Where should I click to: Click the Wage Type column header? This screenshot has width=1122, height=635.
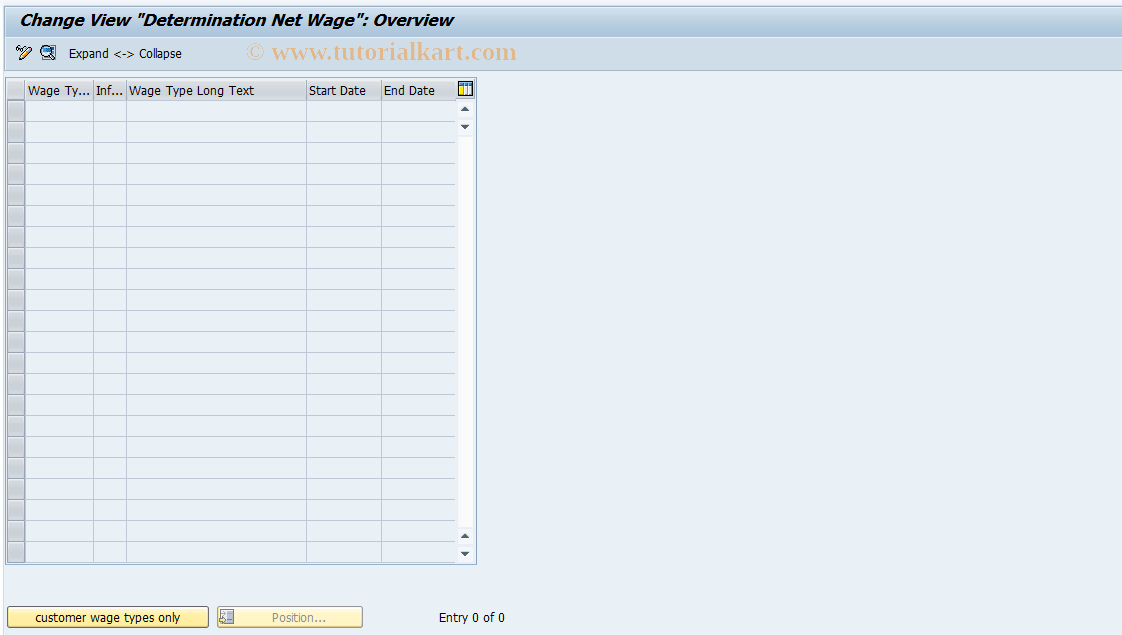59,91
